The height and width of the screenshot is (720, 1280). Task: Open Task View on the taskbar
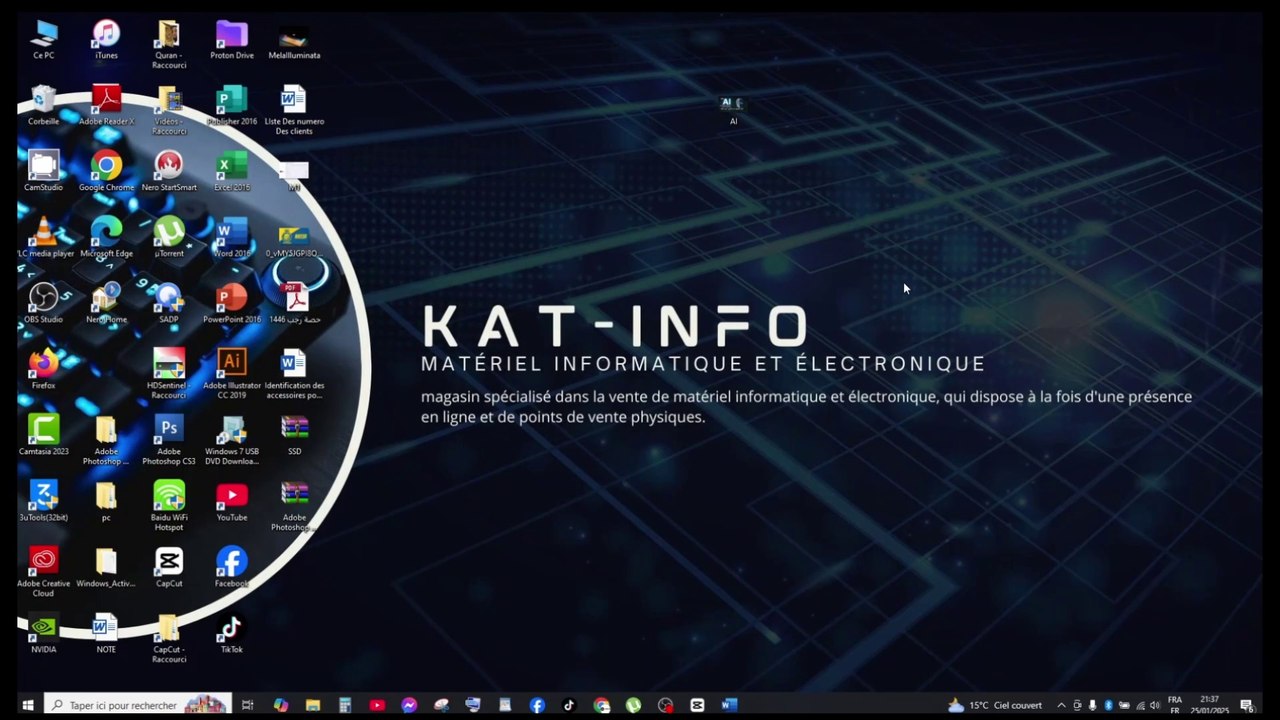click(x=248, y=705)
